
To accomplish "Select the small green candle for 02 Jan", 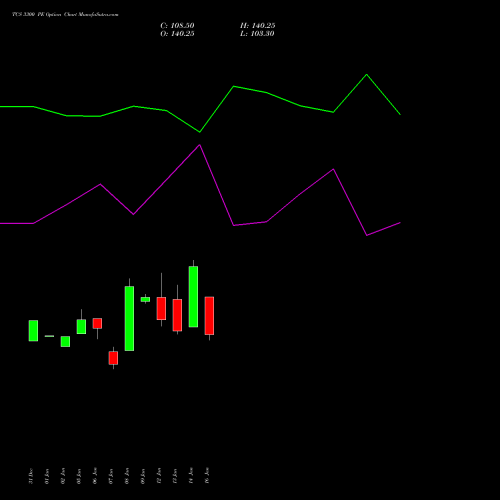I will (65, 341).
